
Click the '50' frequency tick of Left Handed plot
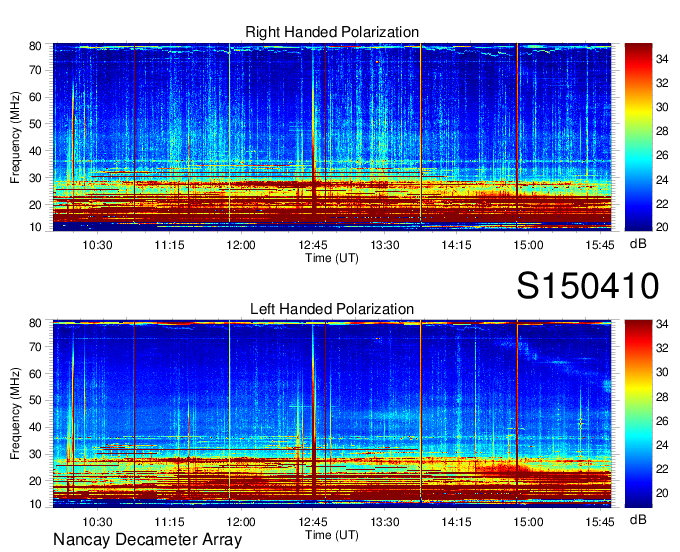[x=35, y=400]
